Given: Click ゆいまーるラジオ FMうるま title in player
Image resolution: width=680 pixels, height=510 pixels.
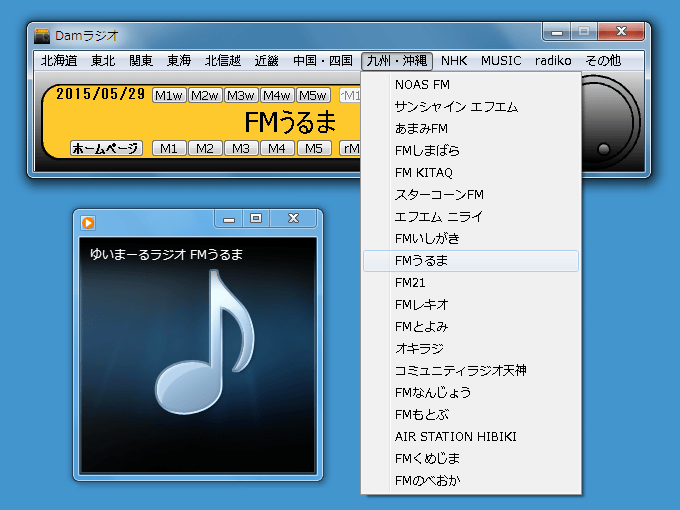Looking at the screenshot, I should [166, 254].
